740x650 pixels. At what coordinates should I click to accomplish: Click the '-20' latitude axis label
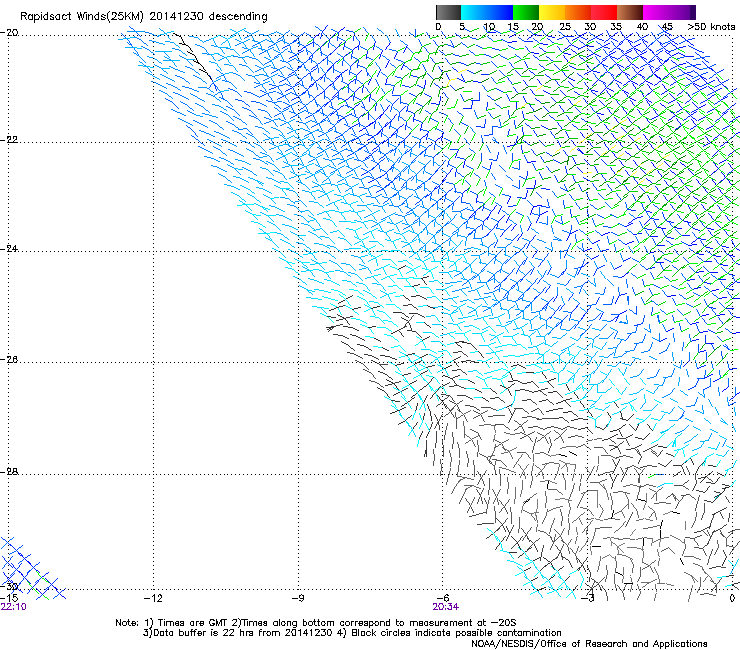click(x=9, y=33)
